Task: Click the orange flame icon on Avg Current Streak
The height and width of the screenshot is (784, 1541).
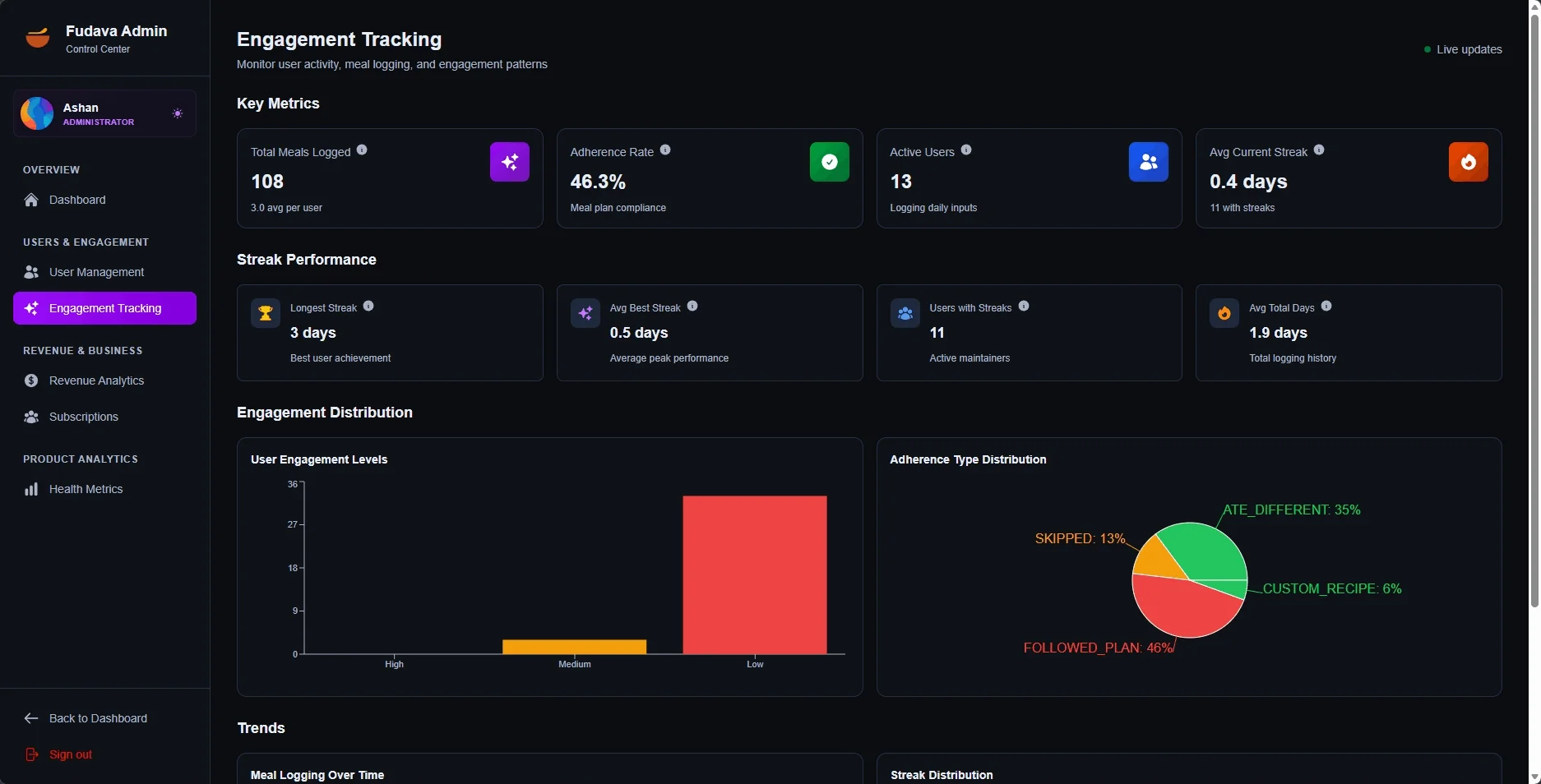Action: 1468,162
